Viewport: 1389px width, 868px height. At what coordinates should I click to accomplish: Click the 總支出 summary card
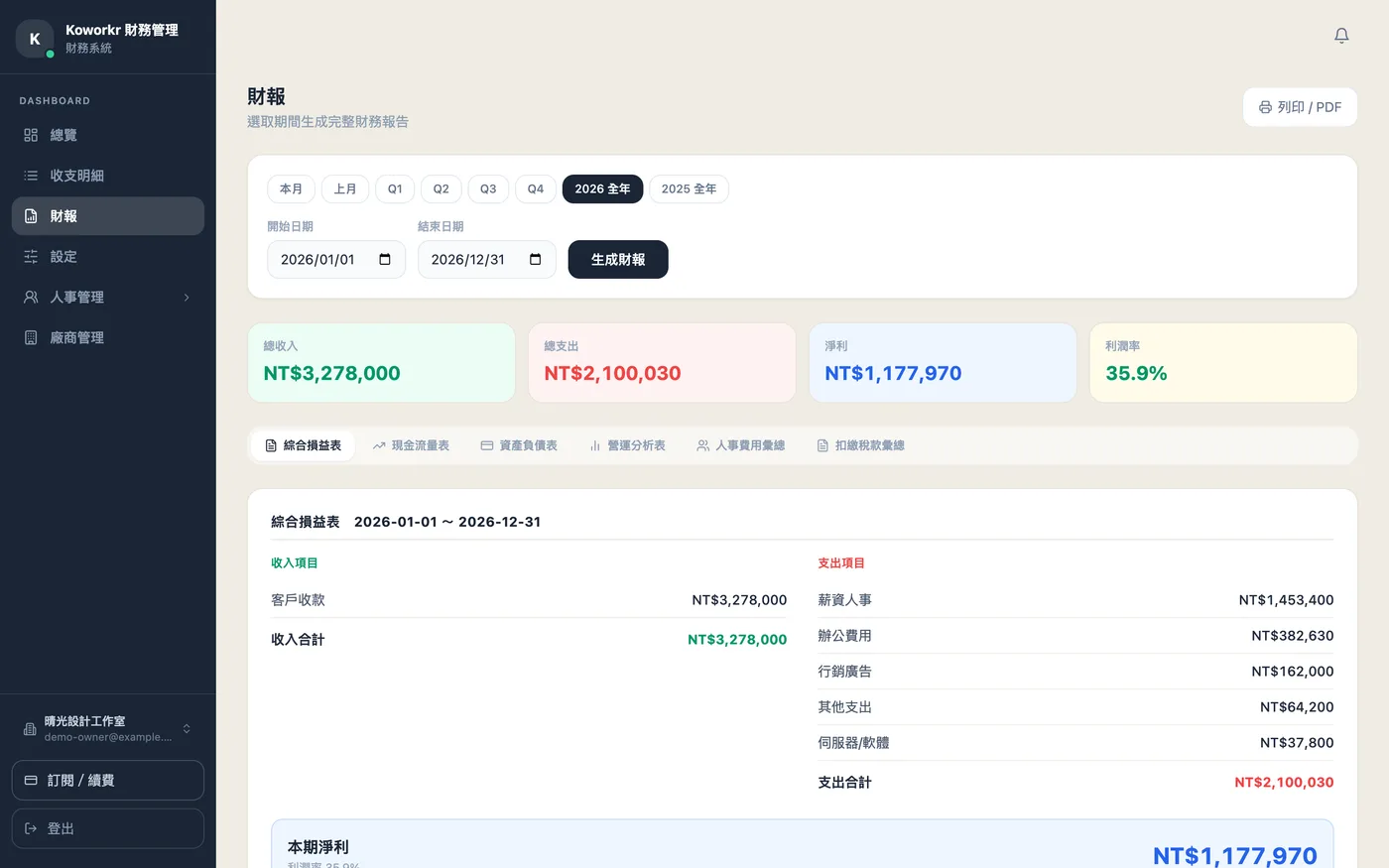coord(662,363)
